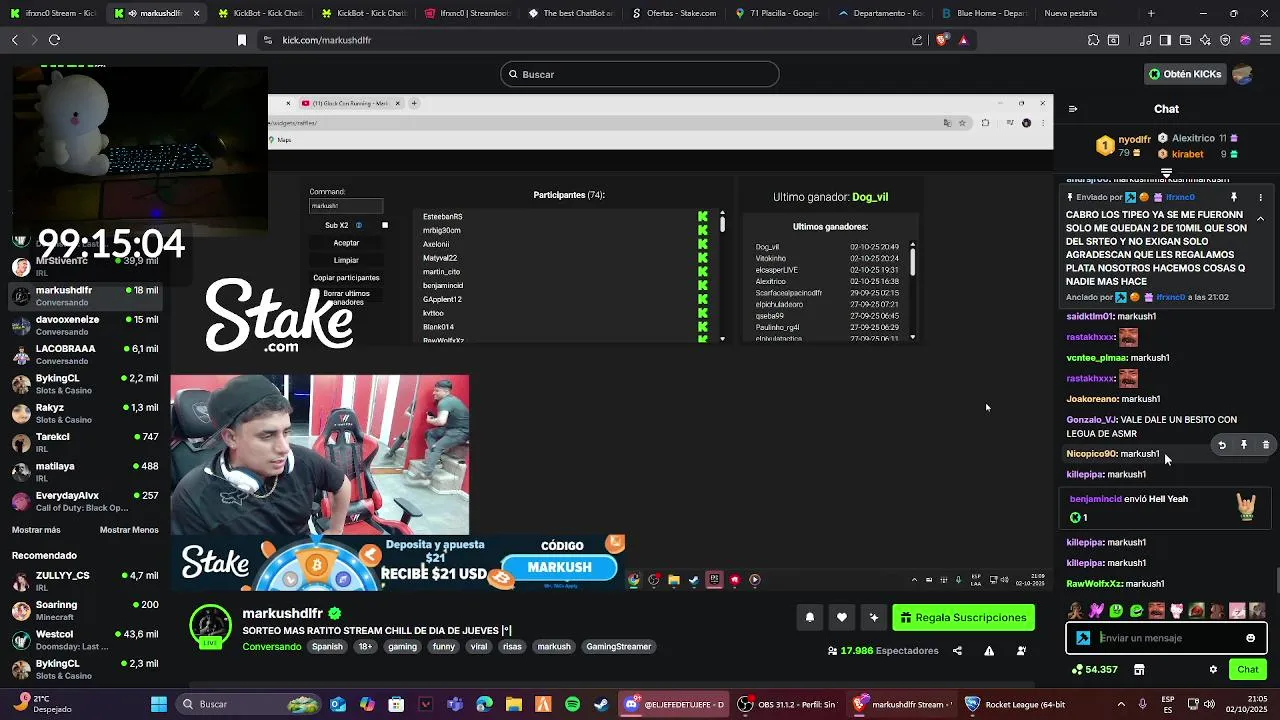
Task: Focus the Enviar un mensaje chat input
Action: [1166, 638]
